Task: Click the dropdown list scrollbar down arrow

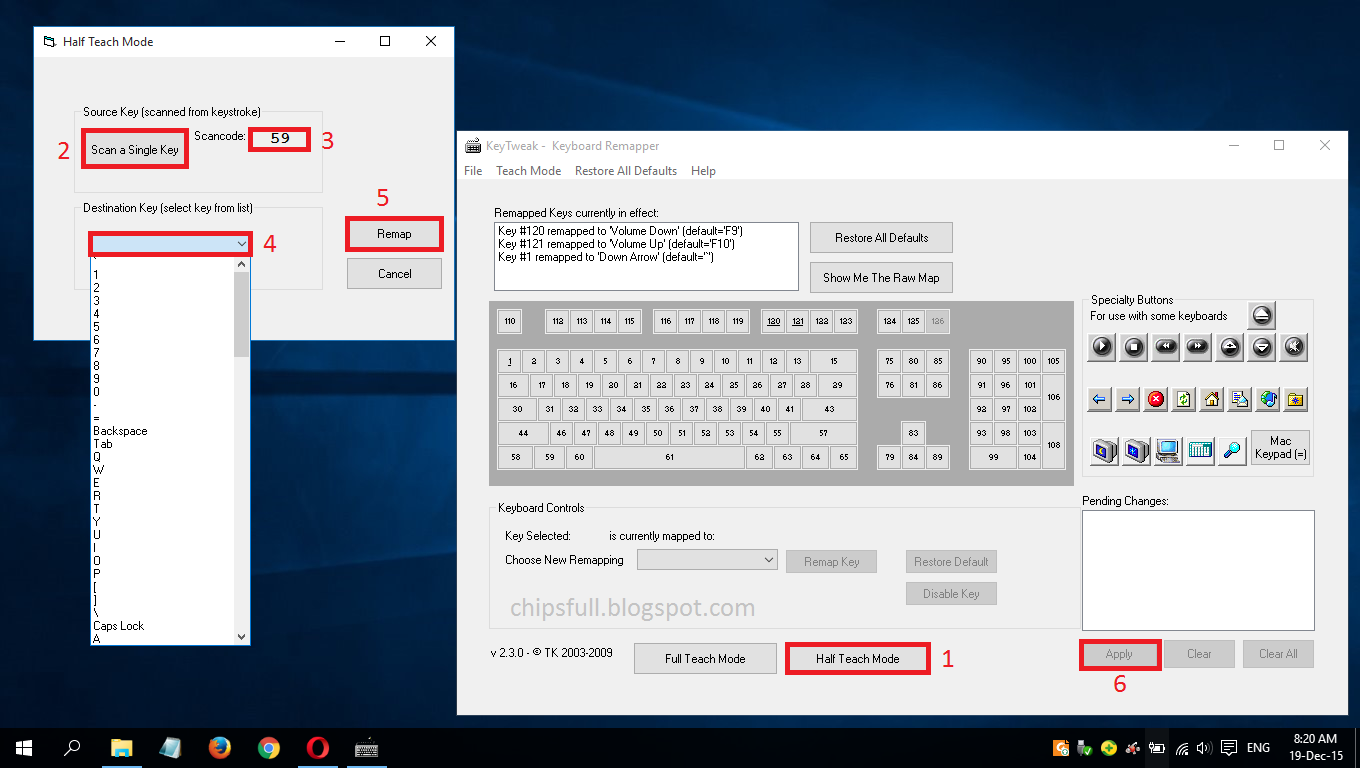Action: coord(241,636)
